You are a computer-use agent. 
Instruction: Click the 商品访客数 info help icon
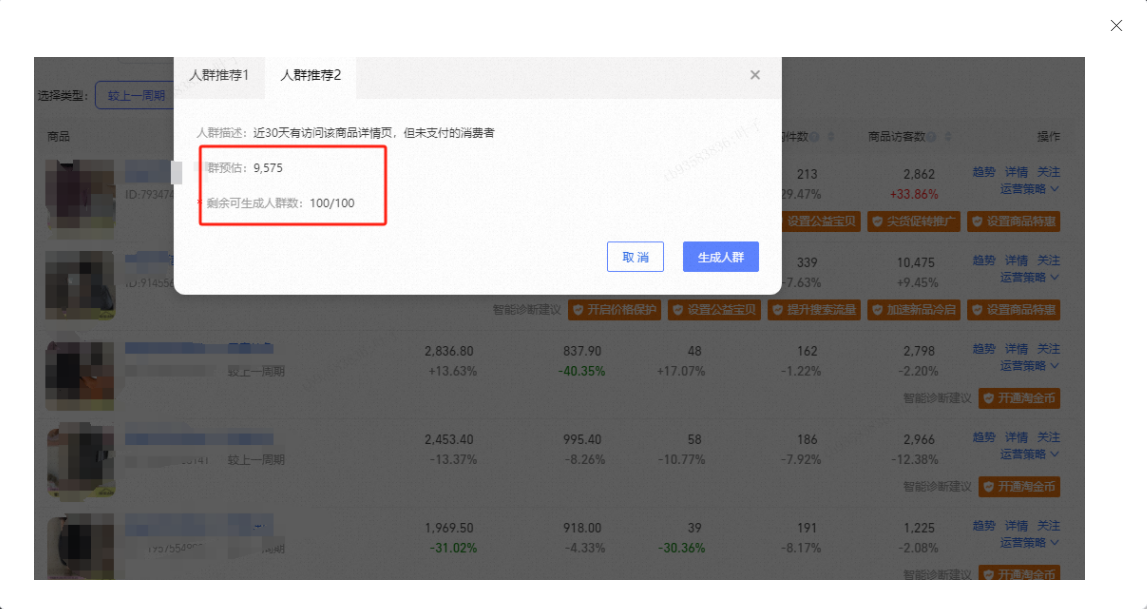click(x=932, y=137)
